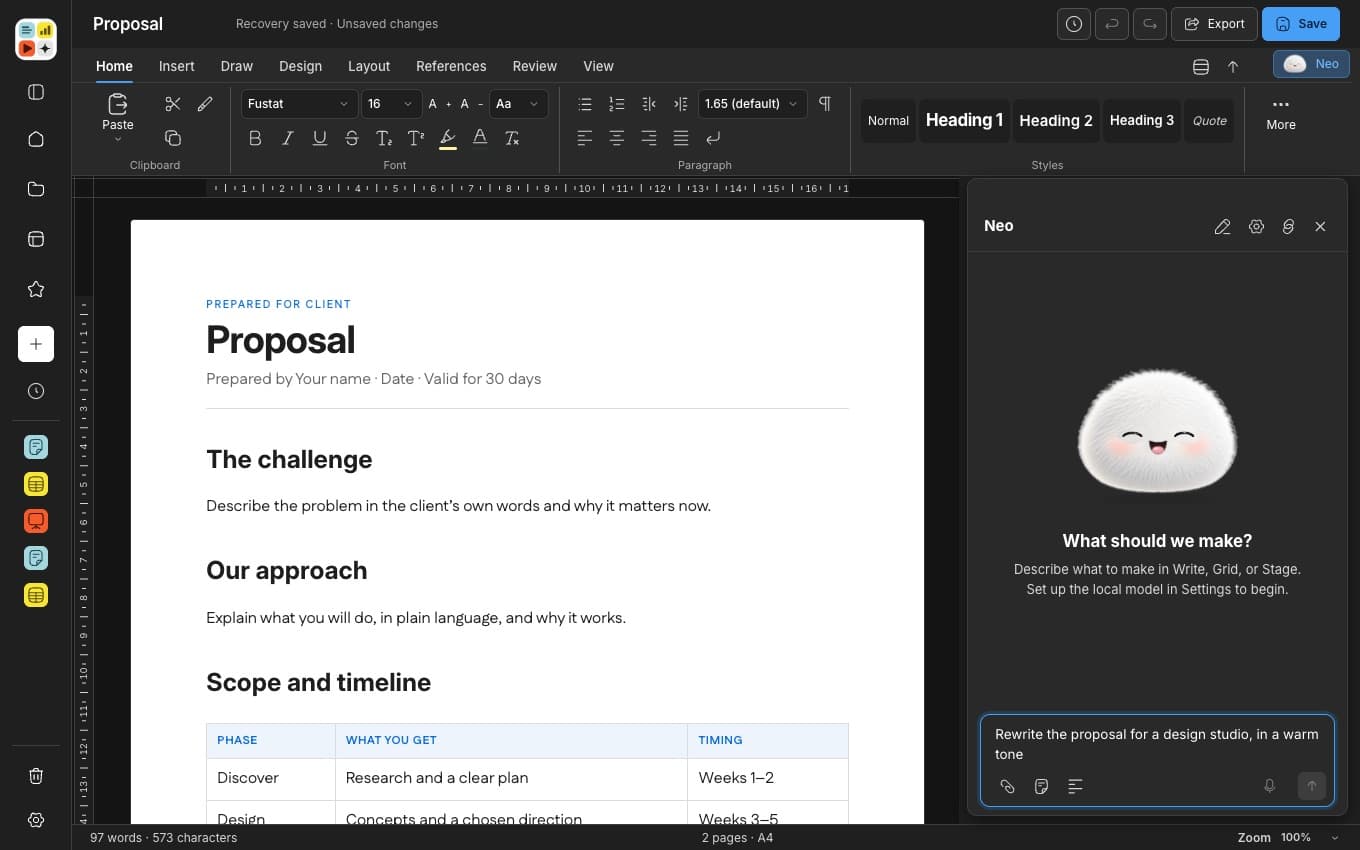Image resolution: width=1360 pixels, height=850 pixels.
Task: Show paragraph marks with pilcrow icon
Action: [x=825, y=104]
